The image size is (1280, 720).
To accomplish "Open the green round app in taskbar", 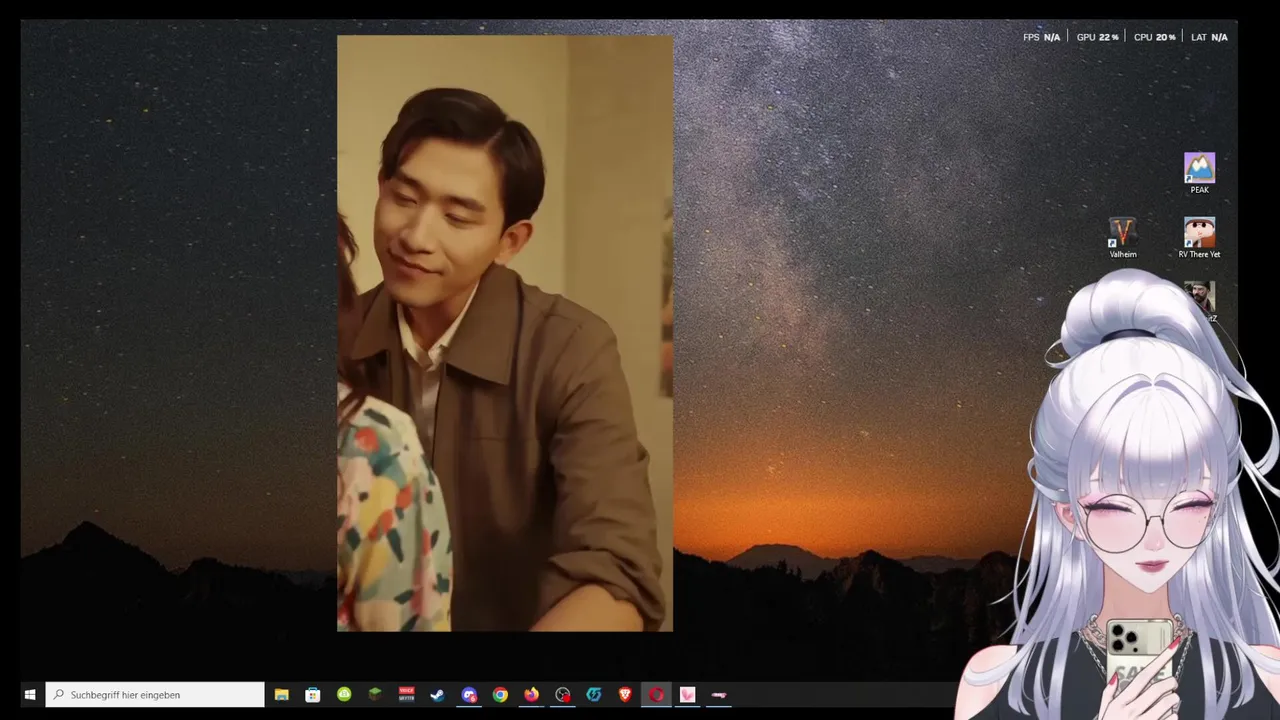I will 344,695.
